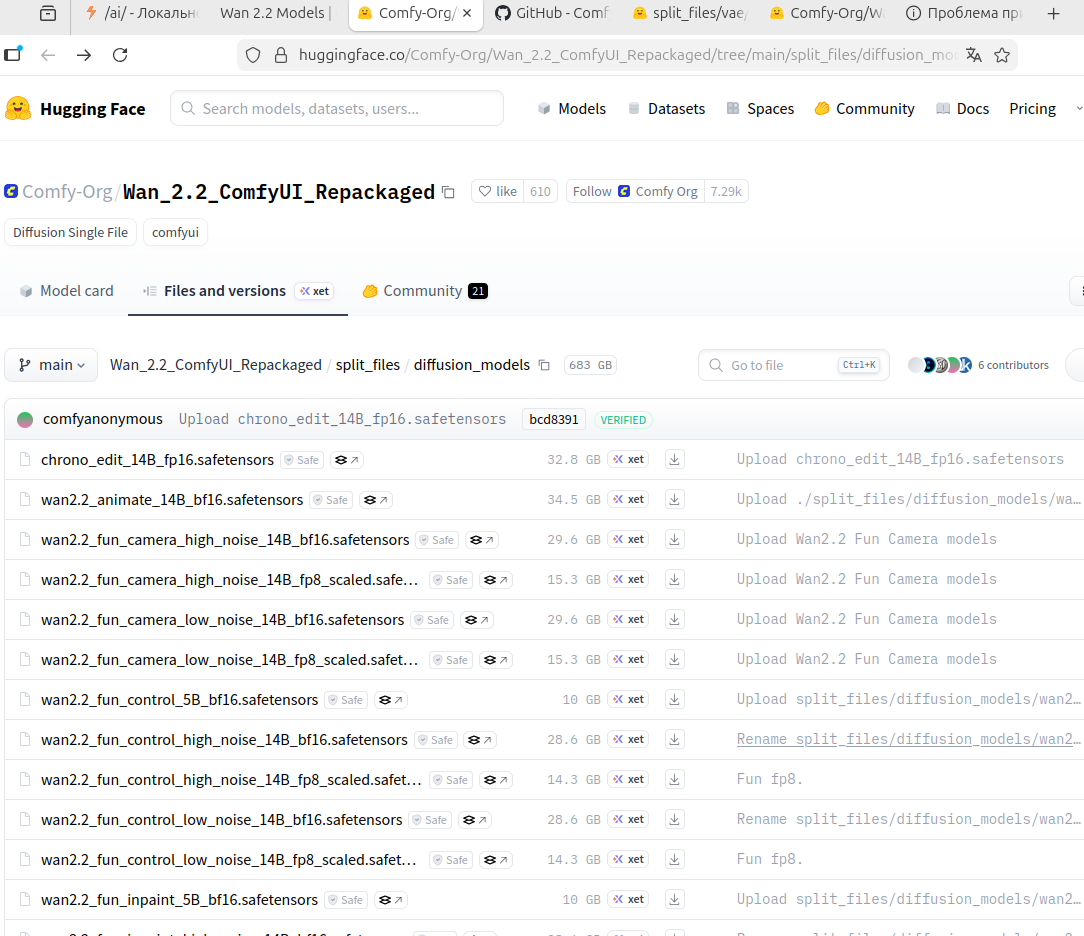Switch to the GitHub - Comf browser tab
1084x936 pixels.
pyautogui.click(x=553, y=13)
